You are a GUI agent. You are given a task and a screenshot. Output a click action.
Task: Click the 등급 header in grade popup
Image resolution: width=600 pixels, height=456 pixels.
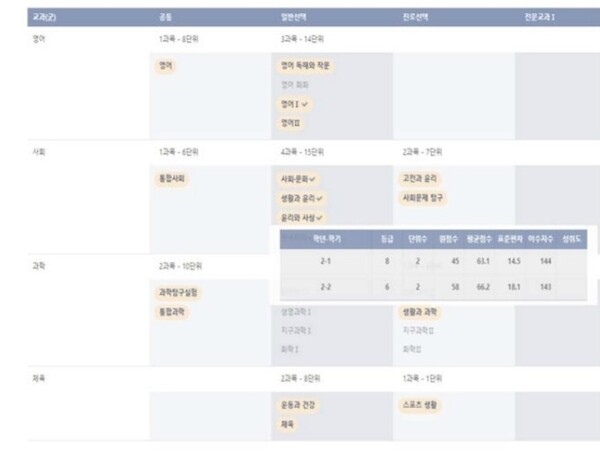click(x=387, y=239)
